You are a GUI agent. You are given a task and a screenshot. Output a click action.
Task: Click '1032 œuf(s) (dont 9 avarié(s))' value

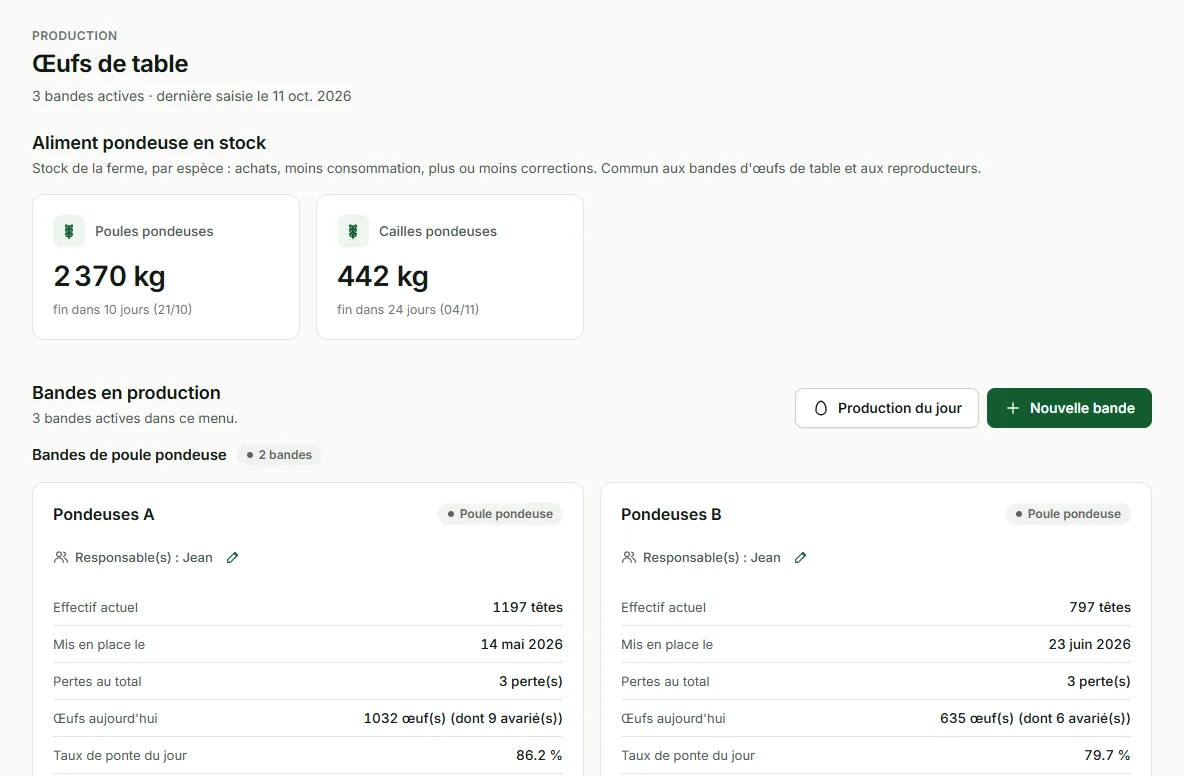click(463, 719)
